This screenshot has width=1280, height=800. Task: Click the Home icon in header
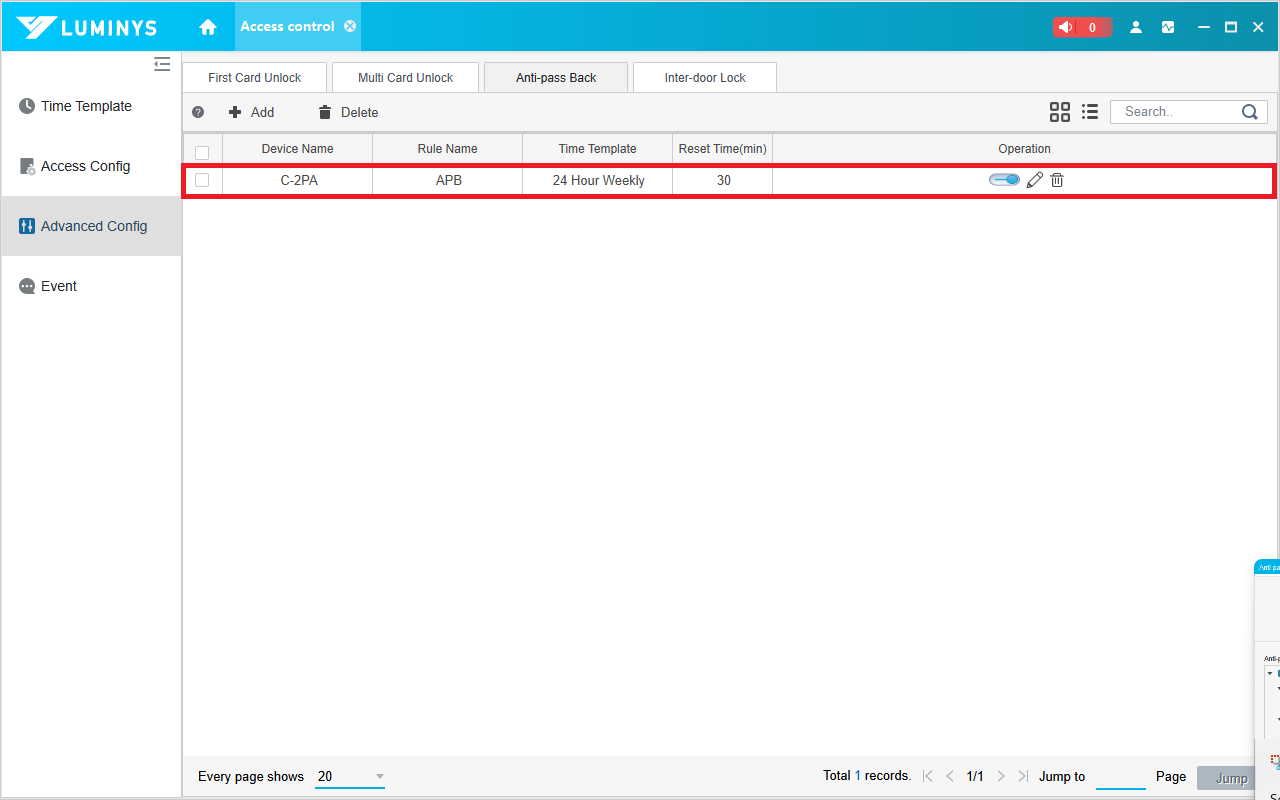point(208,27)
